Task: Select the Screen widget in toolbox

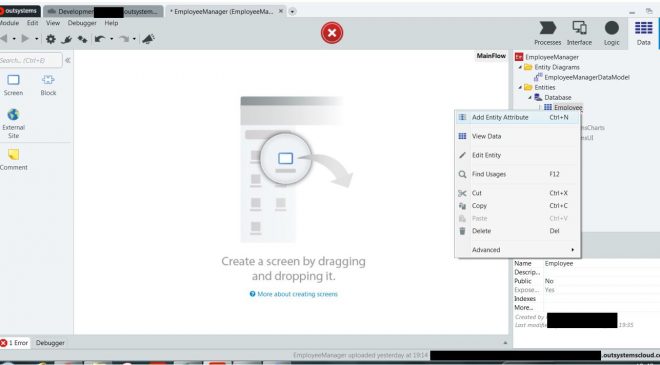Action: [x=13, y=85]
